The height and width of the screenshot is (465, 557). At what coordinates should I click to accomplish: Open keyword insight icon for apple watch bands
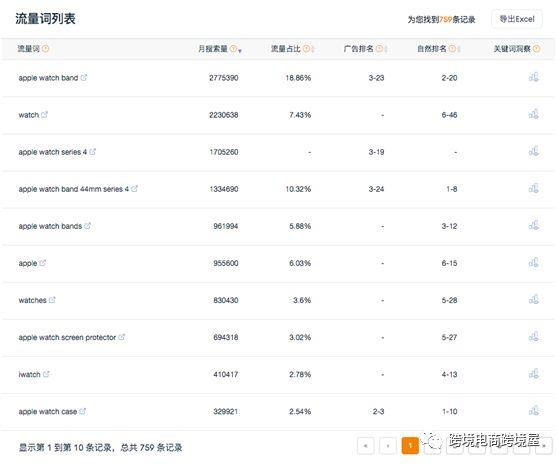pyautogui.click(x=534, y=225)
